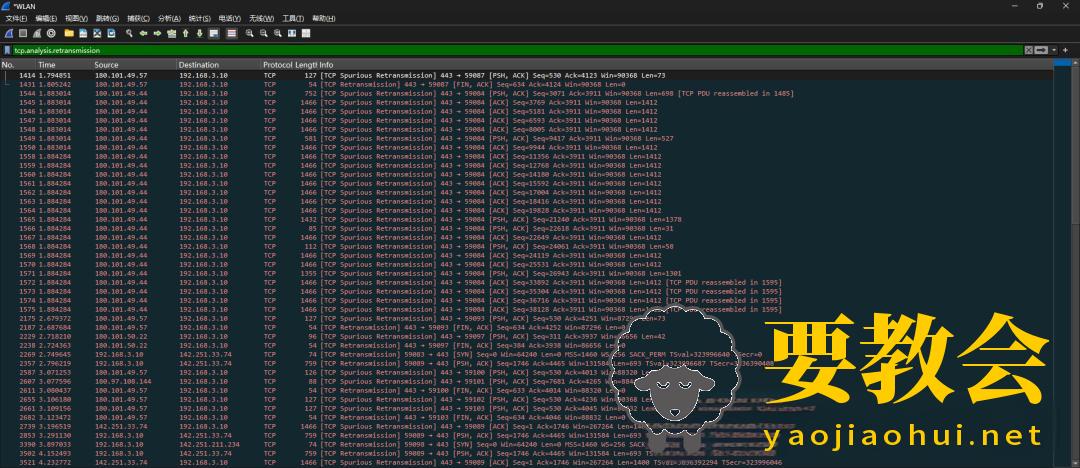1080x468 pixels.
Task: Clear the display filter
Action: click(x=1028, y=50)
